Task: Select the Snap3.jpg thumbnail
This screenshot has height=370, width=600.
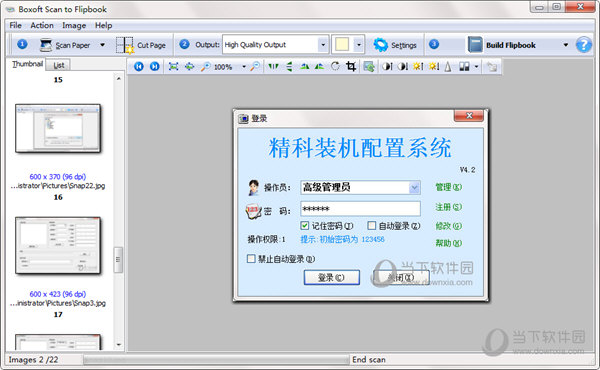Action: click(x=58, y=246)
